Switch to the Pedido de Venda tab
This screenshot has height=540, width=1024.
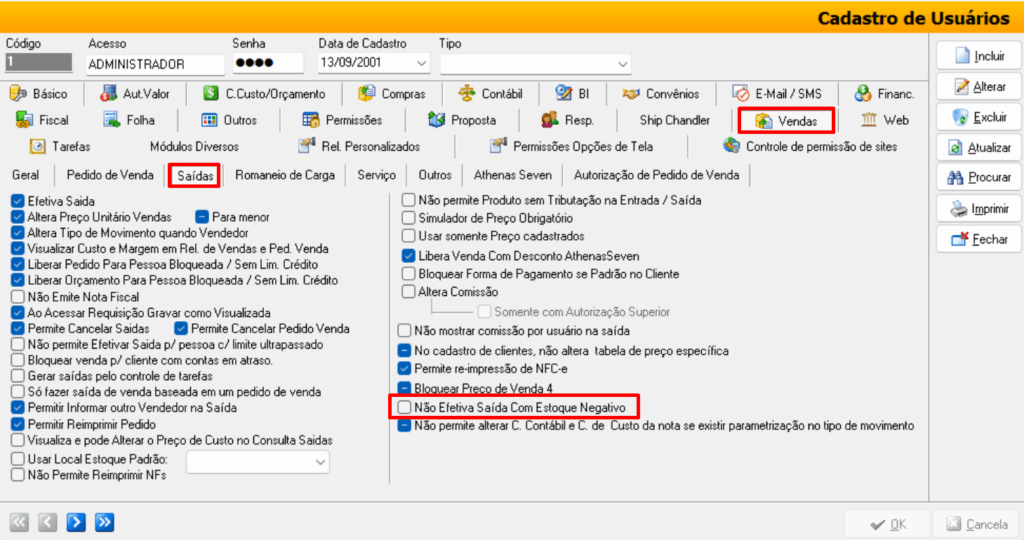tap(109, 175)
